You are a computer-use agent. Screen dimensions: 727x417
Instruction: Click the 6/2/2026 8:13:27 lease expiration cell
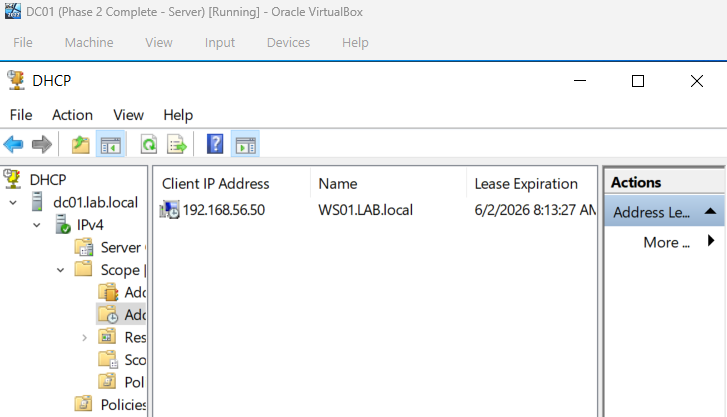coord(535,210)
